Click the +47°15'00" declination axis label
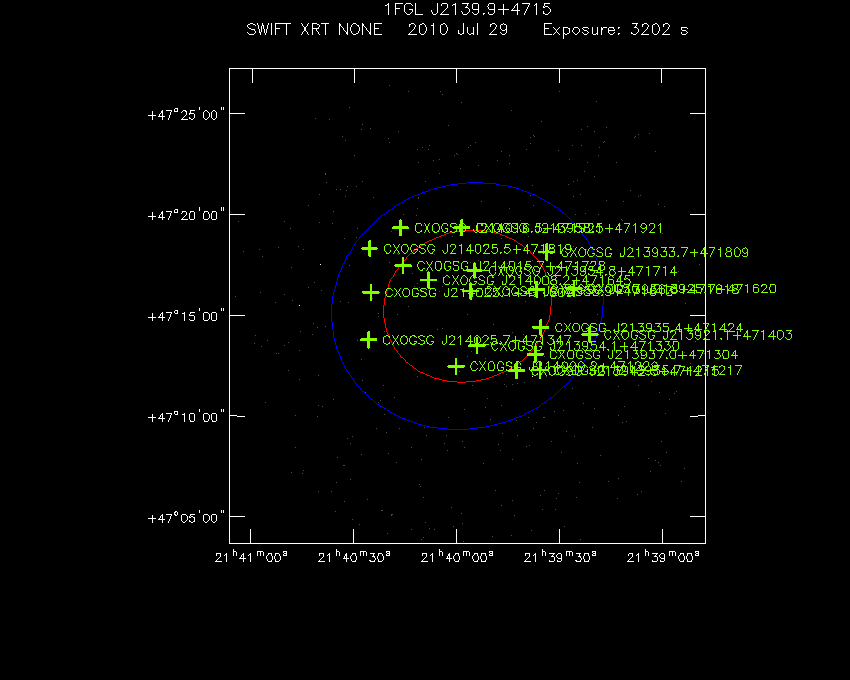Screen dimensions: 850x680 click(x=186, y=316)
